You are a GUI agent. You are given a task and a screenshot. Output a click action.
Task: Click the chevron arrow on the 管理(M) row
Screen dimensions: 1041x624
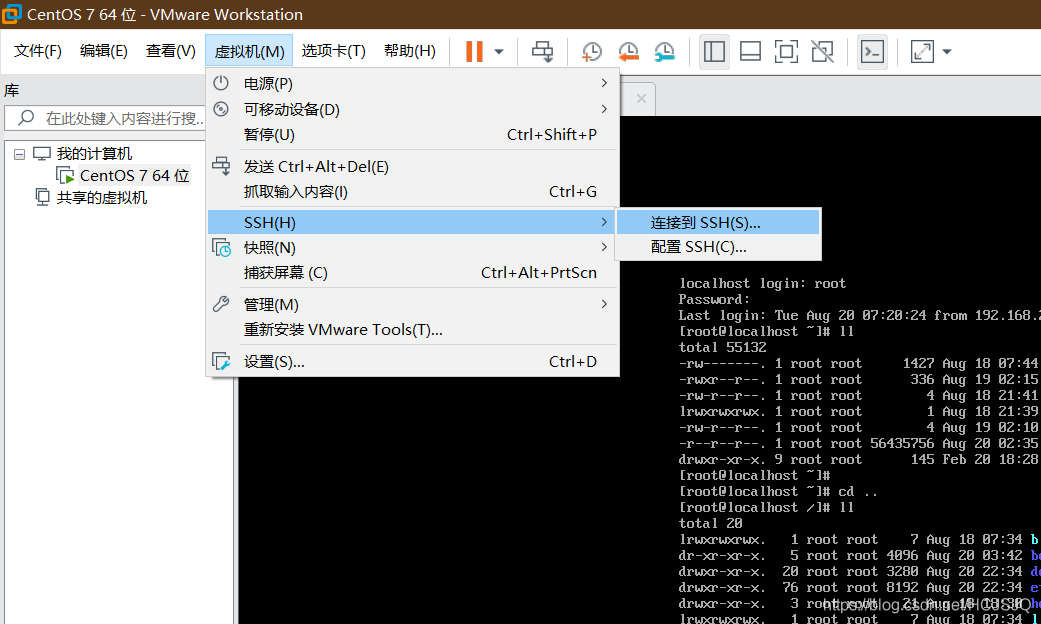click(603, 304)
